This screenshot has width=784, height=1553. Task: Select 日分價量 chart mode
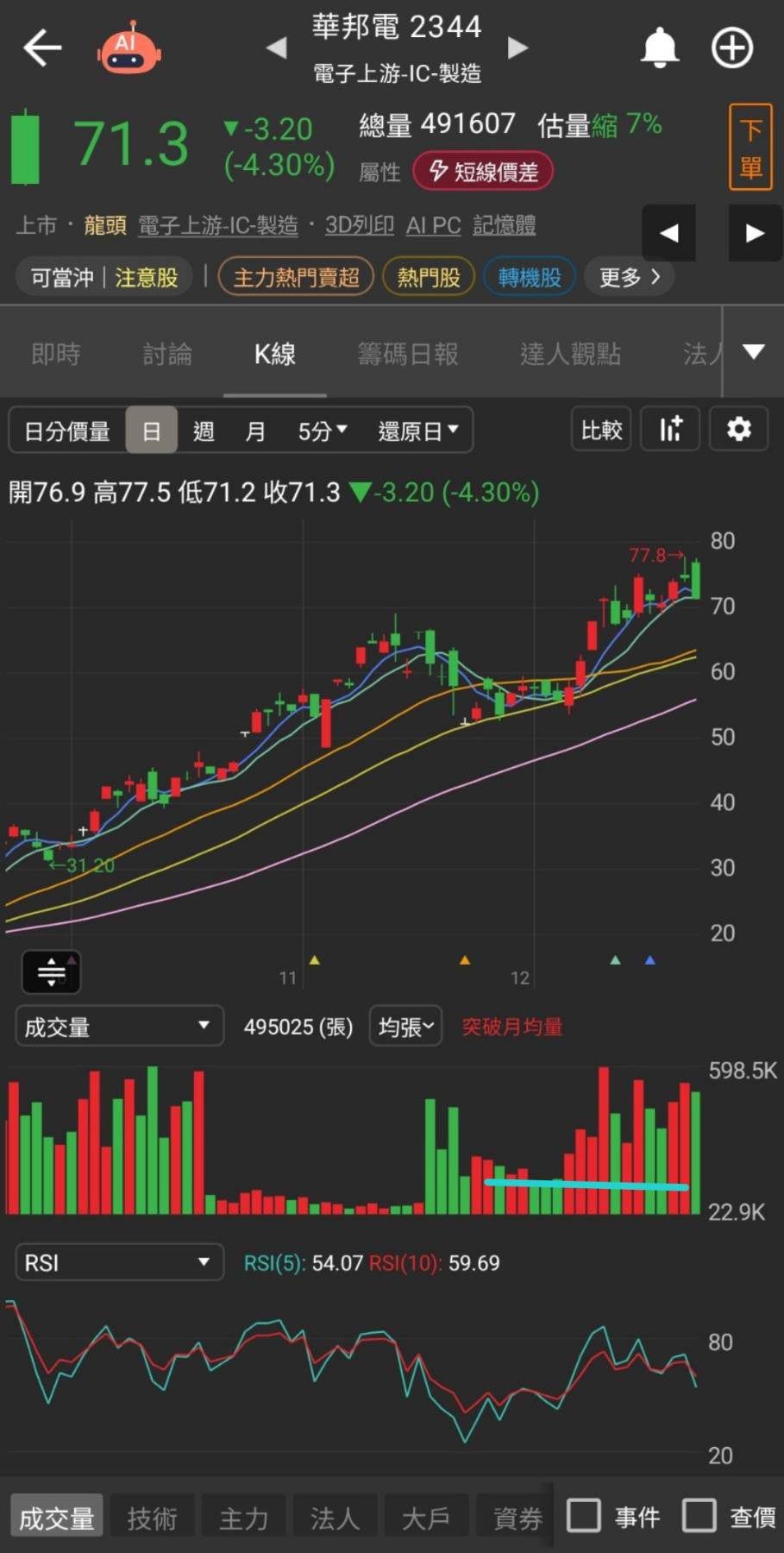point(67,431)
